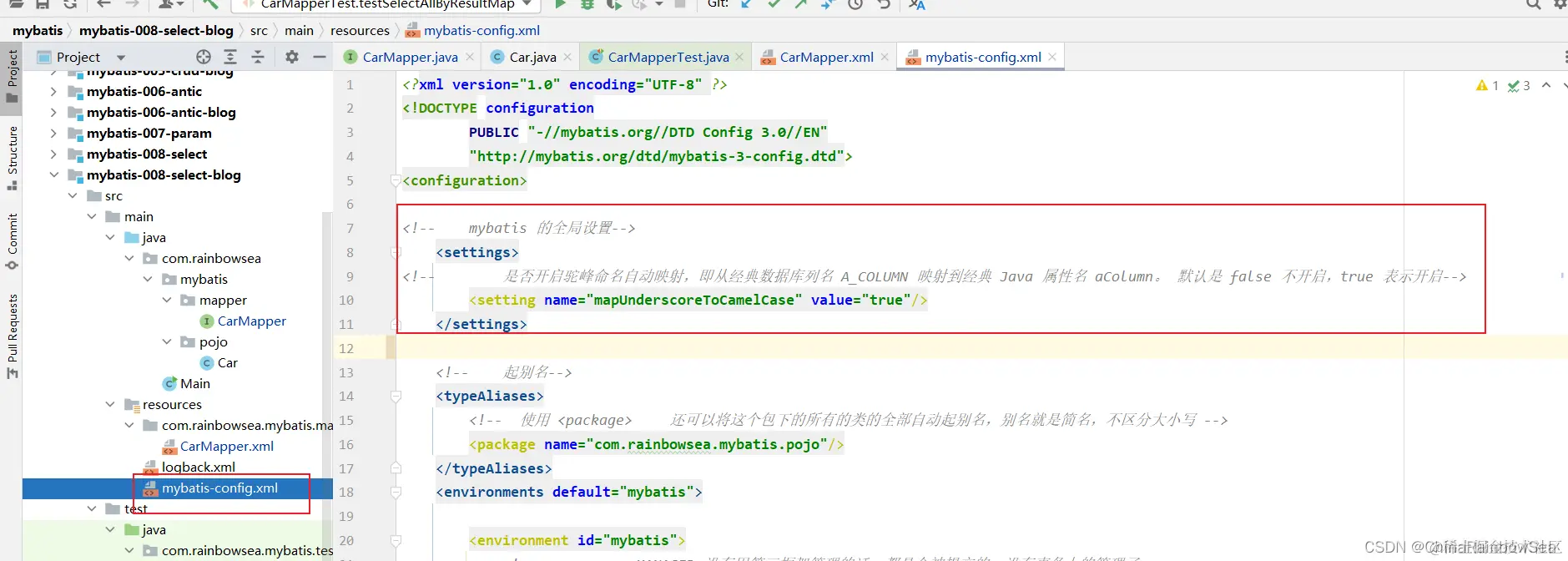This screenshot has width=1568, height=561.
Task: Fold the configuration tag at line 5
Action: [x=396, y=180]
